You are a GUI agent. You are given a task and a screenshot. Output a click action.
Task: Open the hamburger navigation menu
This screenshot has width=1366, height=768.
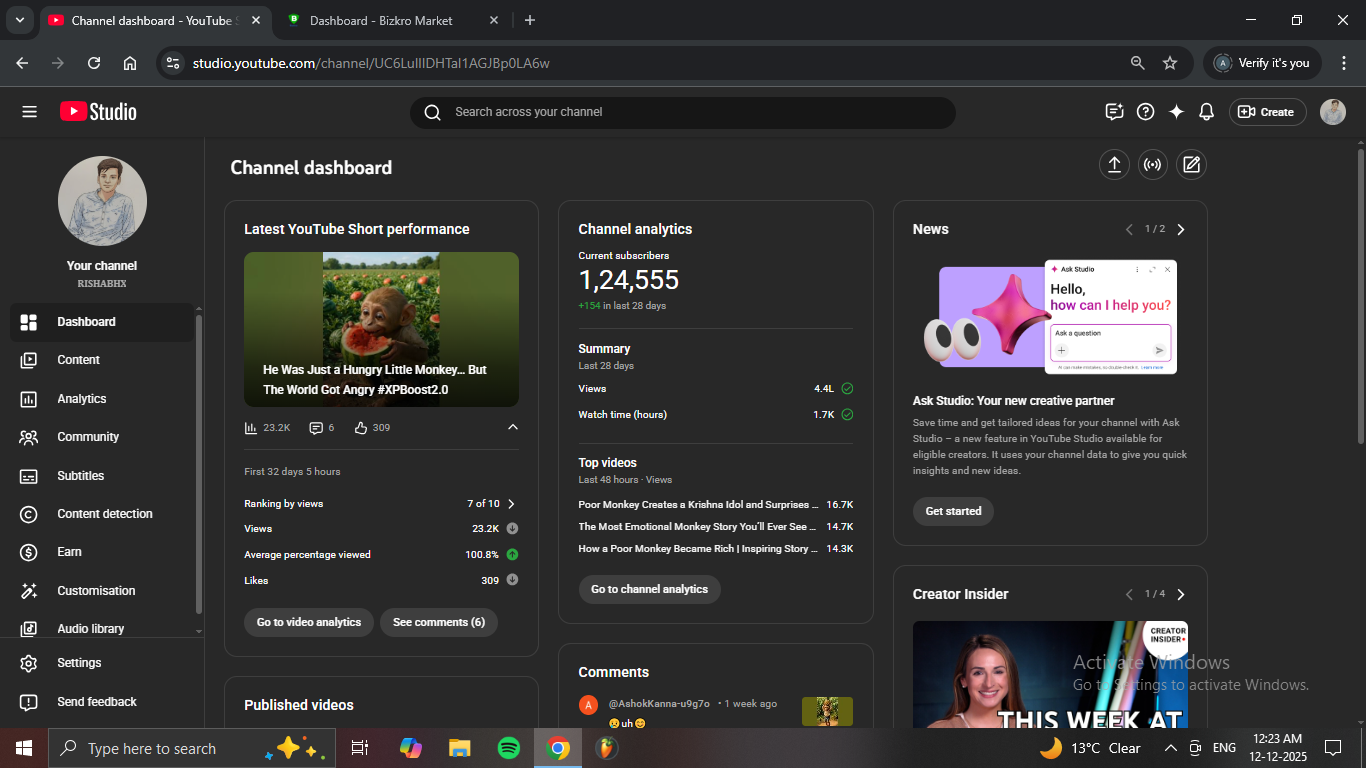(29, 112)
